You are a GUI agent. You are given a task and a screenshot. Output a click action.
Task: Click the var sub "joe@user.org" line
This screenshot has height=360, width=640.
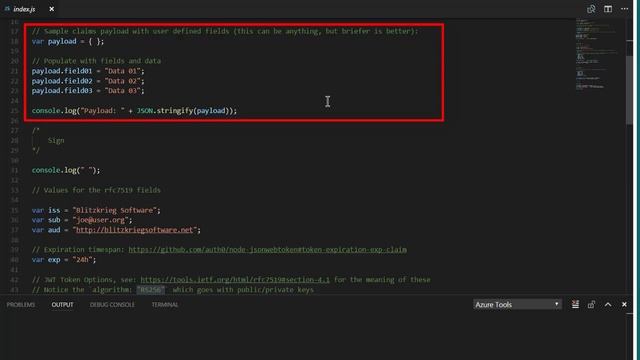[x=82, y=220]
